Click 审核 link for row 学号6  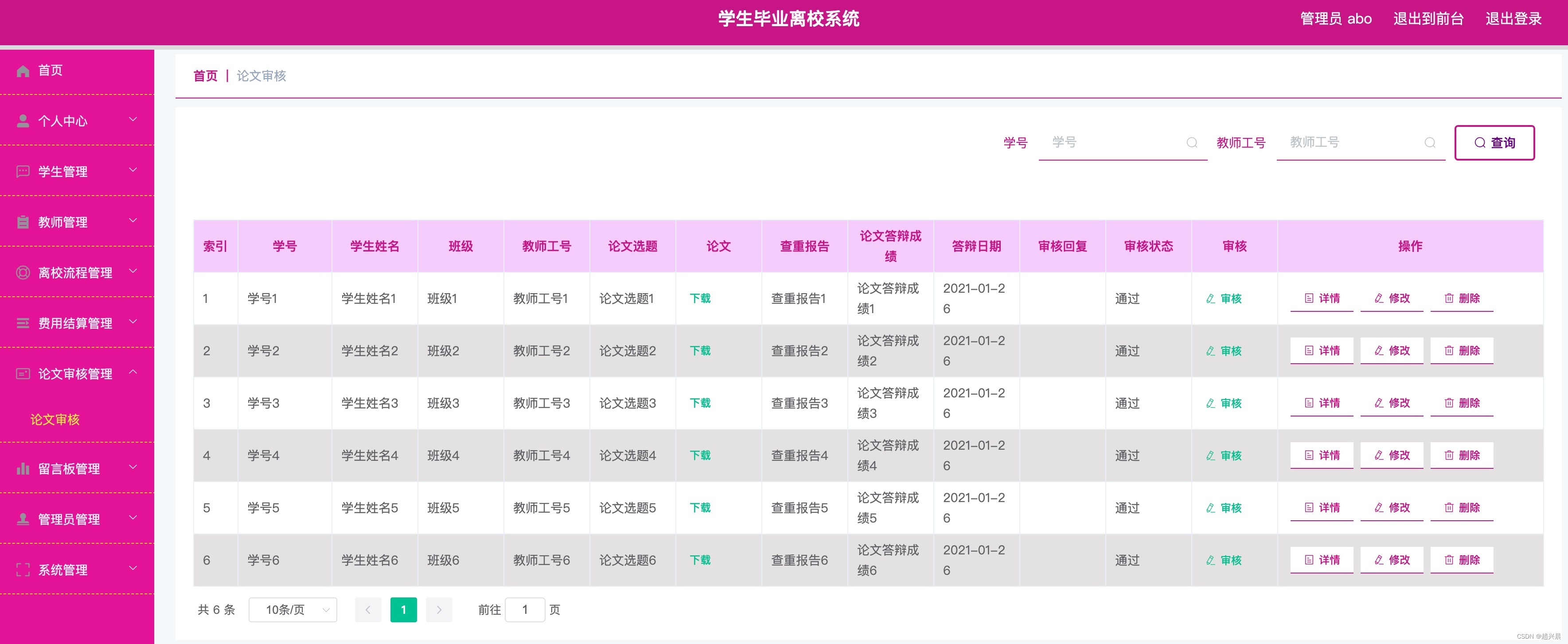coord(1224,561)
